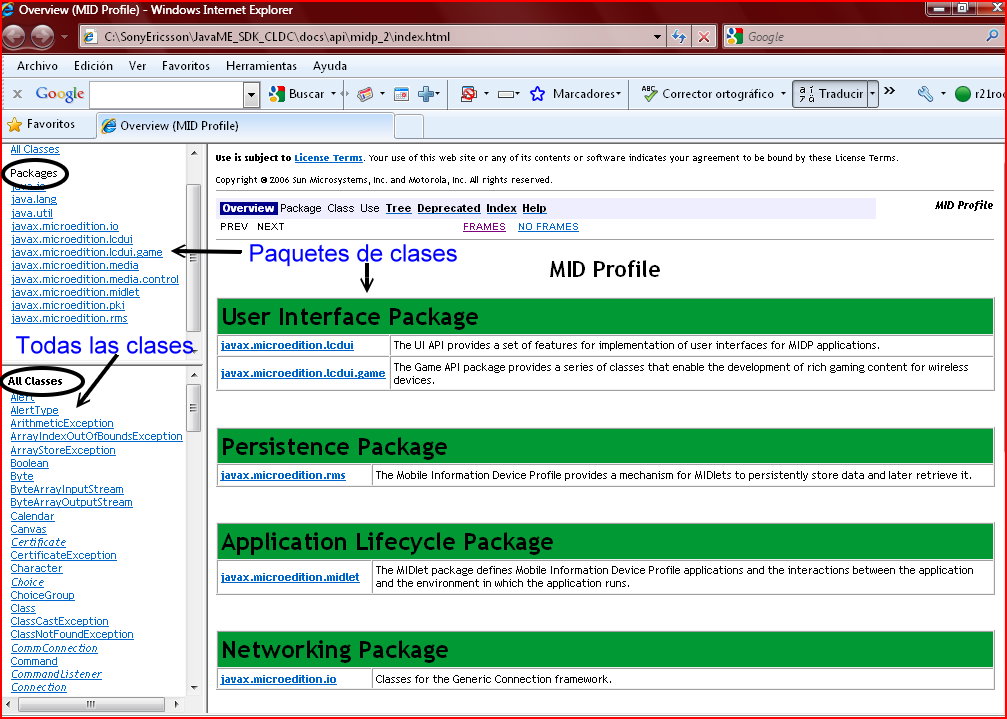Image resolution: width=1007 pixels, height=719 pixels.
Task: Click the AutoFill rectangle icon
Action: tap(506, 94)
